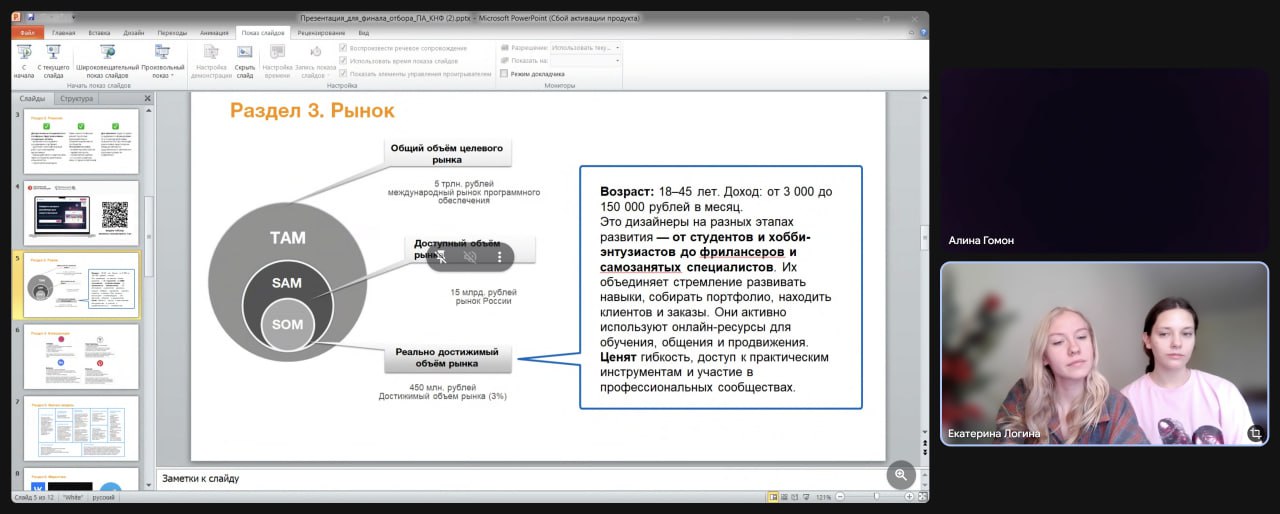Switch to Переходы ribbon tab
This screenshot has width=1280, height=514.
click(172, 33)
